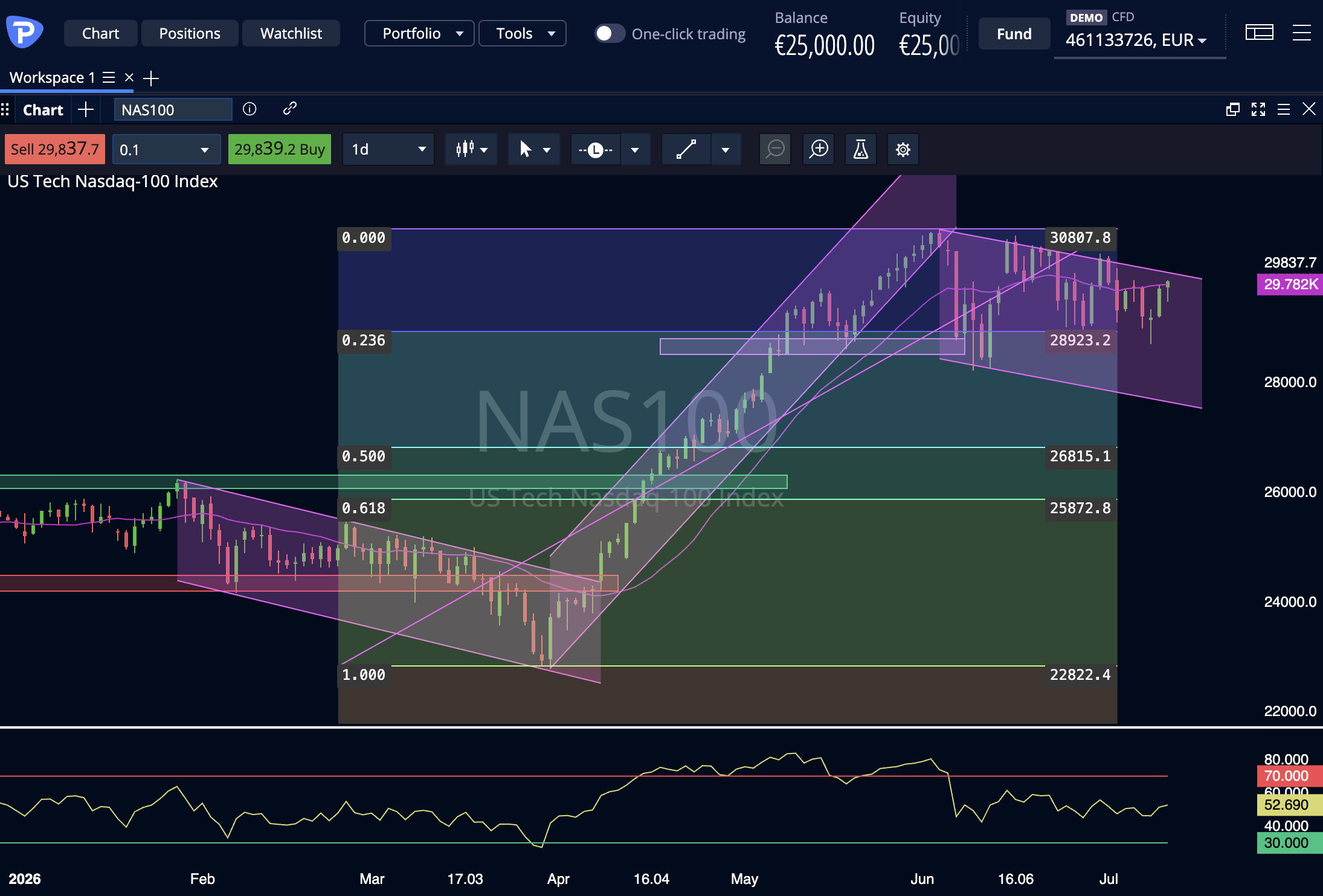Click 29,839.2 Buy button

pos(280,149)
